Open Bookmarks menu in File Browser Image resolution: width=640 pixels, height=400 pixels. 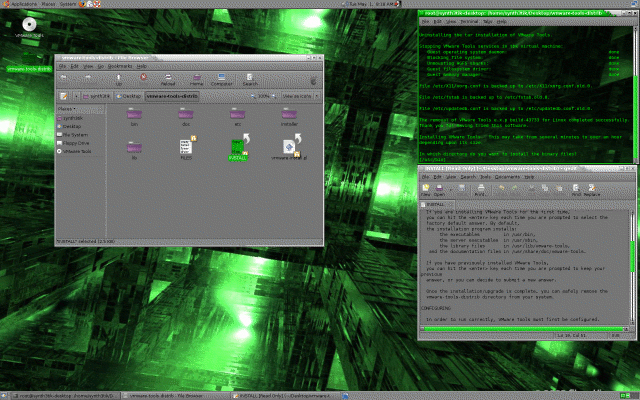120,66
